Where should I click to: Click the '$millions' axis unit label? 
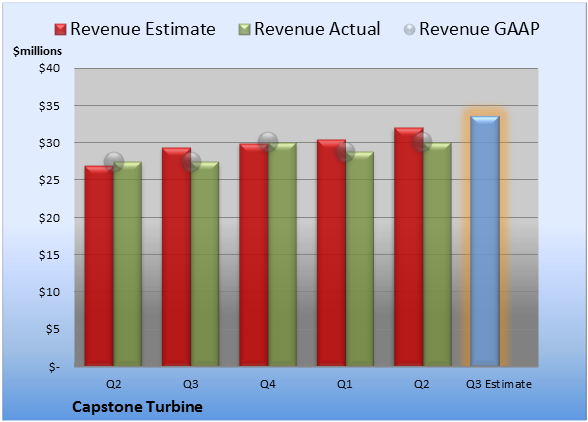point(37,51)
